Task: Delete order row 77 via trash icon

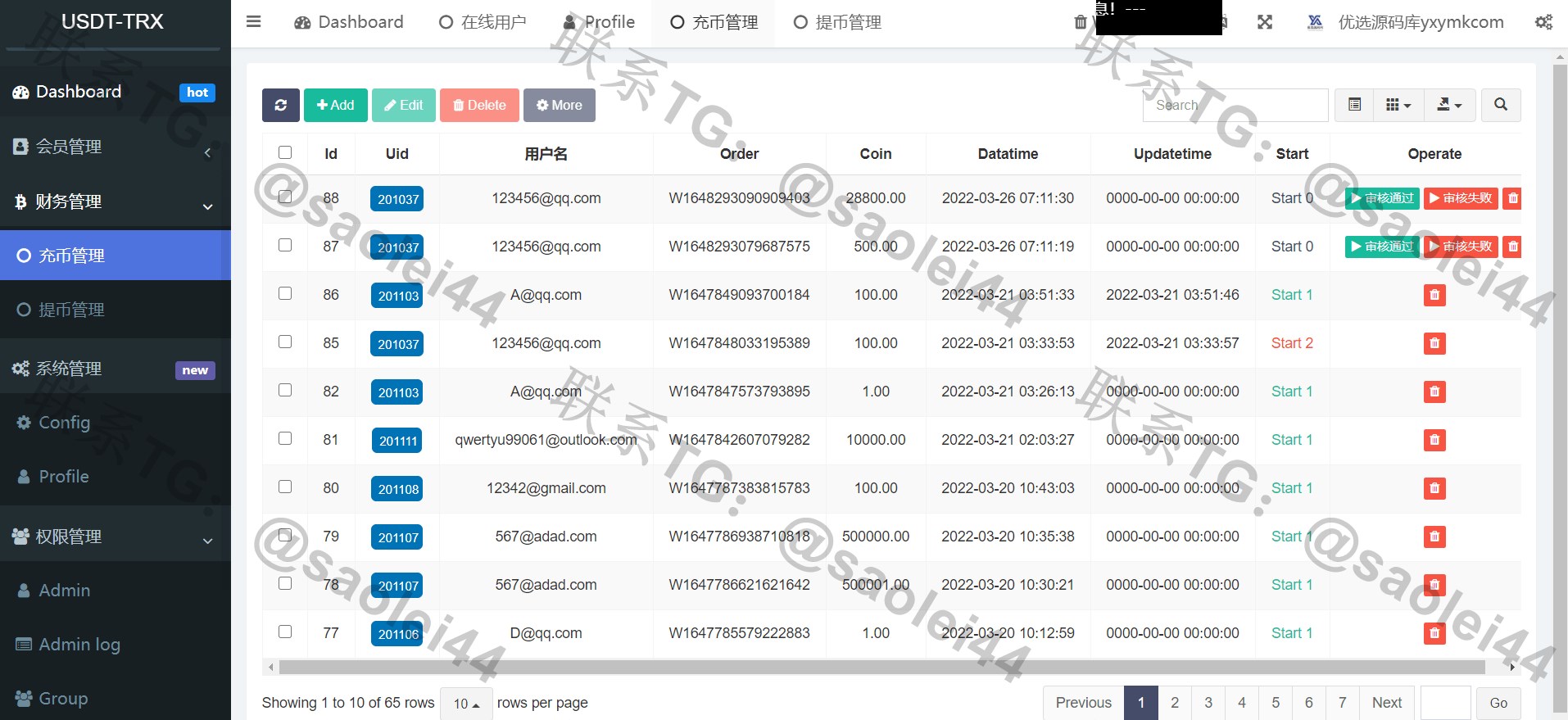Action: [1434, 633]
